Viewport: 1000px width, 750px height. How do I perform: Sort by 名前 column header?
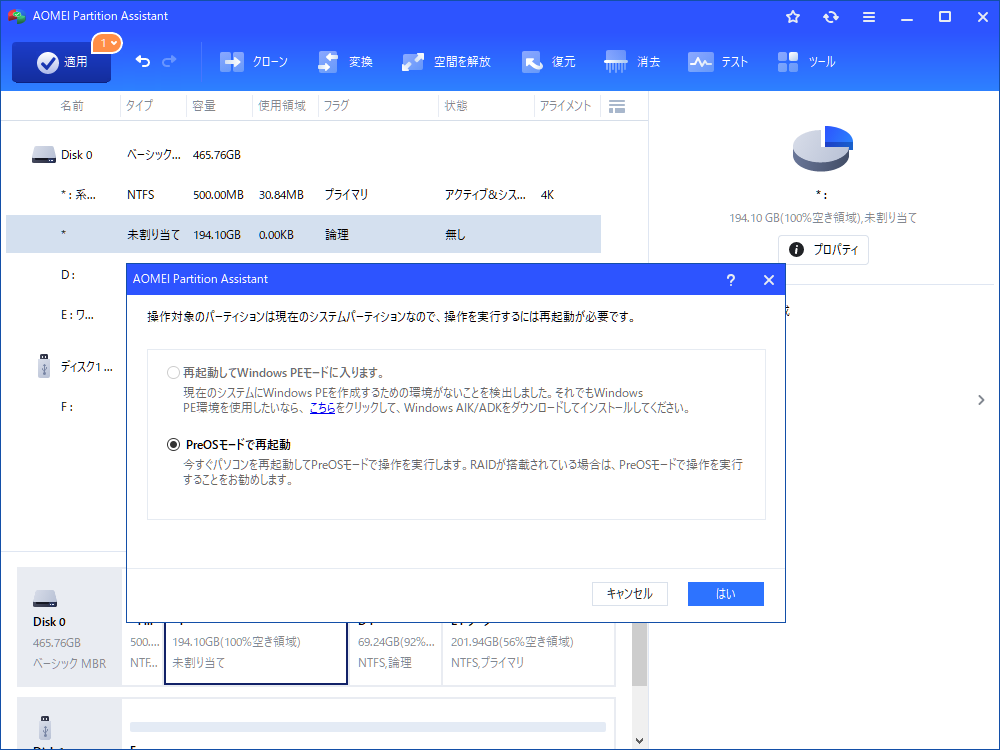coord(72,106)
